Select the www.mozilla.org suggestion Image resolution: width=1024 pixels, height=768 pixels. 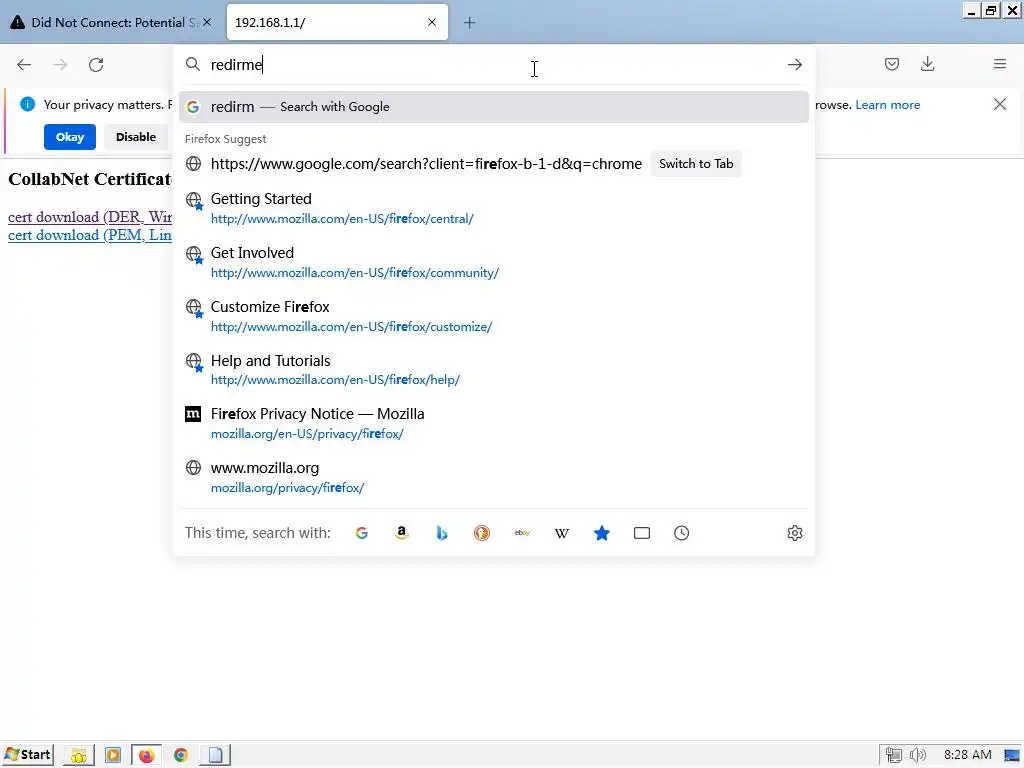pos(494,477)
